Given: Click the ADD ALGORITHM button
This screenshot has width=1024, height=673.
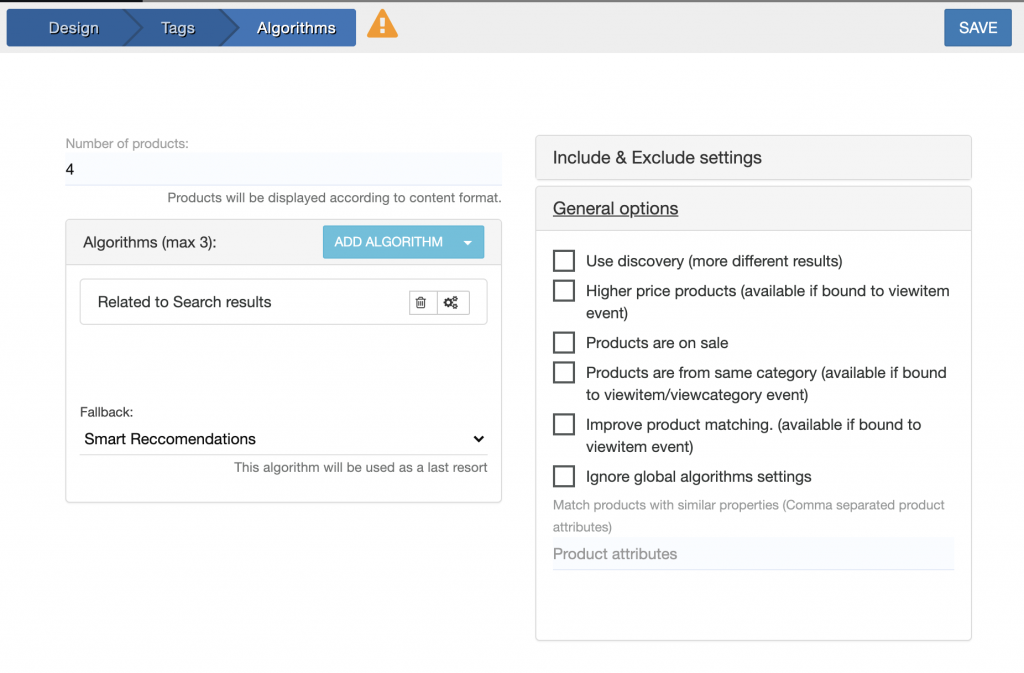Looking at the screenshot, I should (389, 242).
